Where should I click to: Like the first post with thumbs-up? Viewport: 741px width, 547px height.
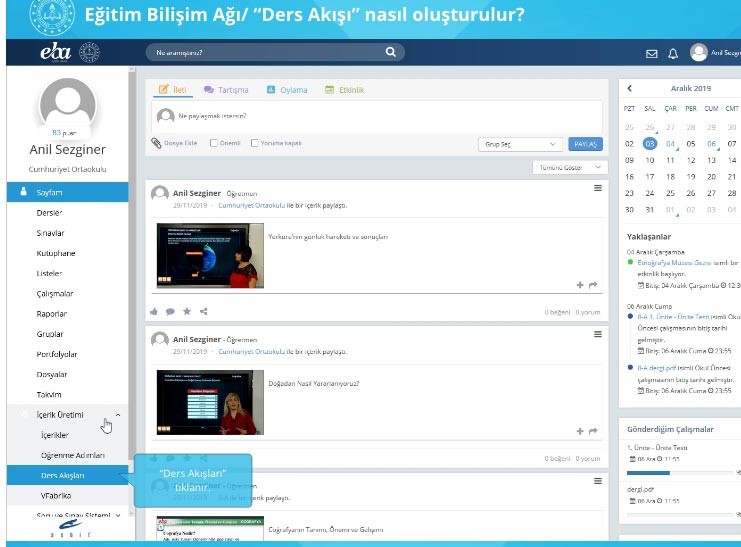coord(154,311)
